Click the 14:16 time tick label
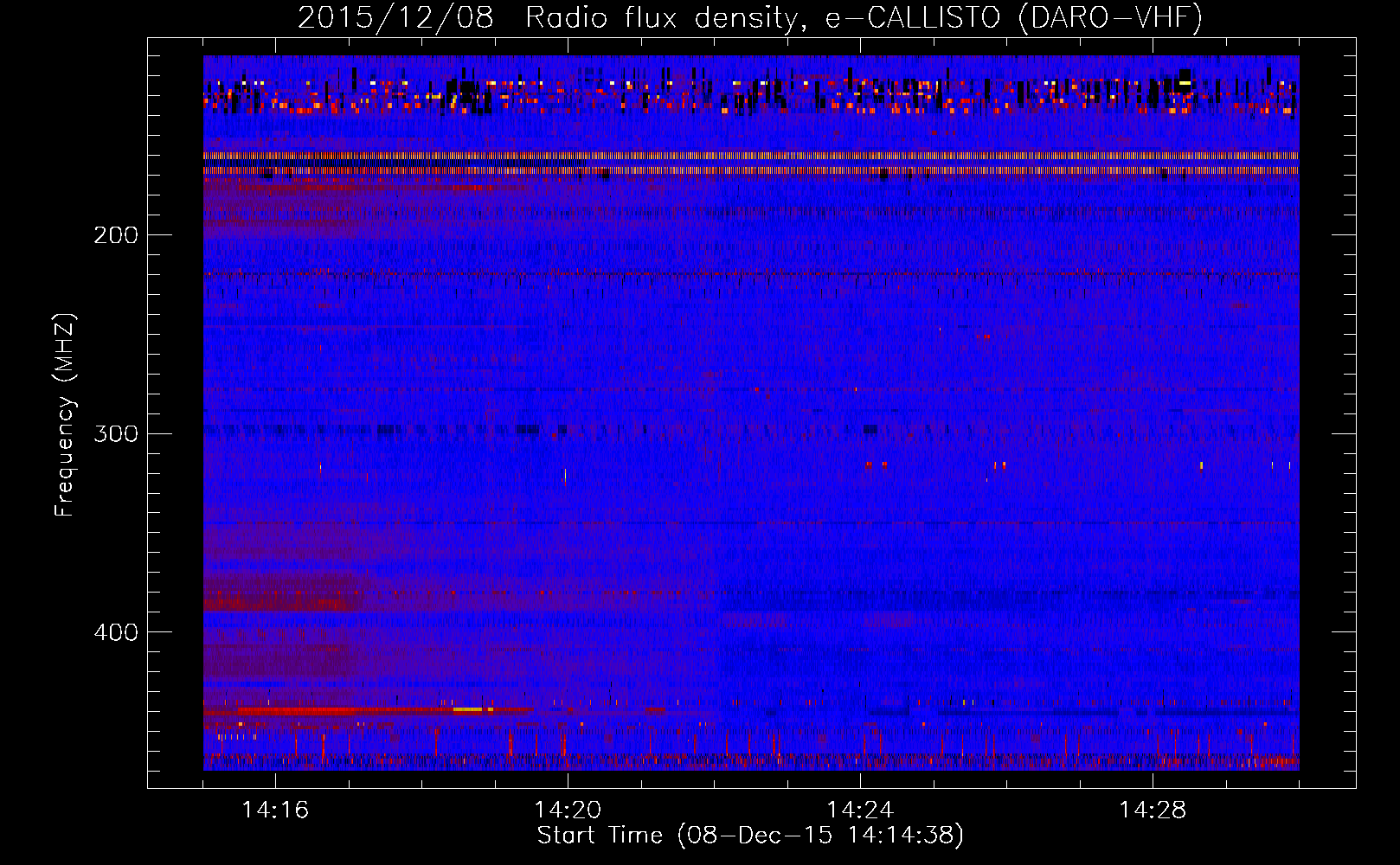1400x865 pixels. pyautogui.click(x=275, y=811)
